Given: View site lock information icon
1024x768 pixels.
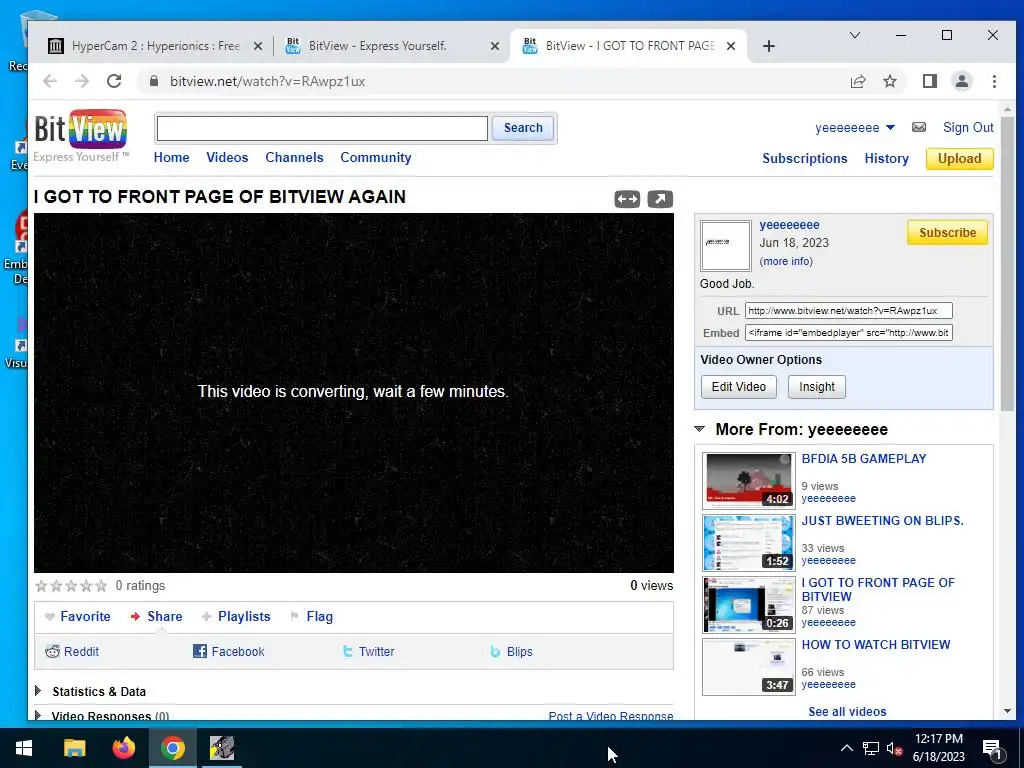Looking at the screenshot, I should point(154,82).
